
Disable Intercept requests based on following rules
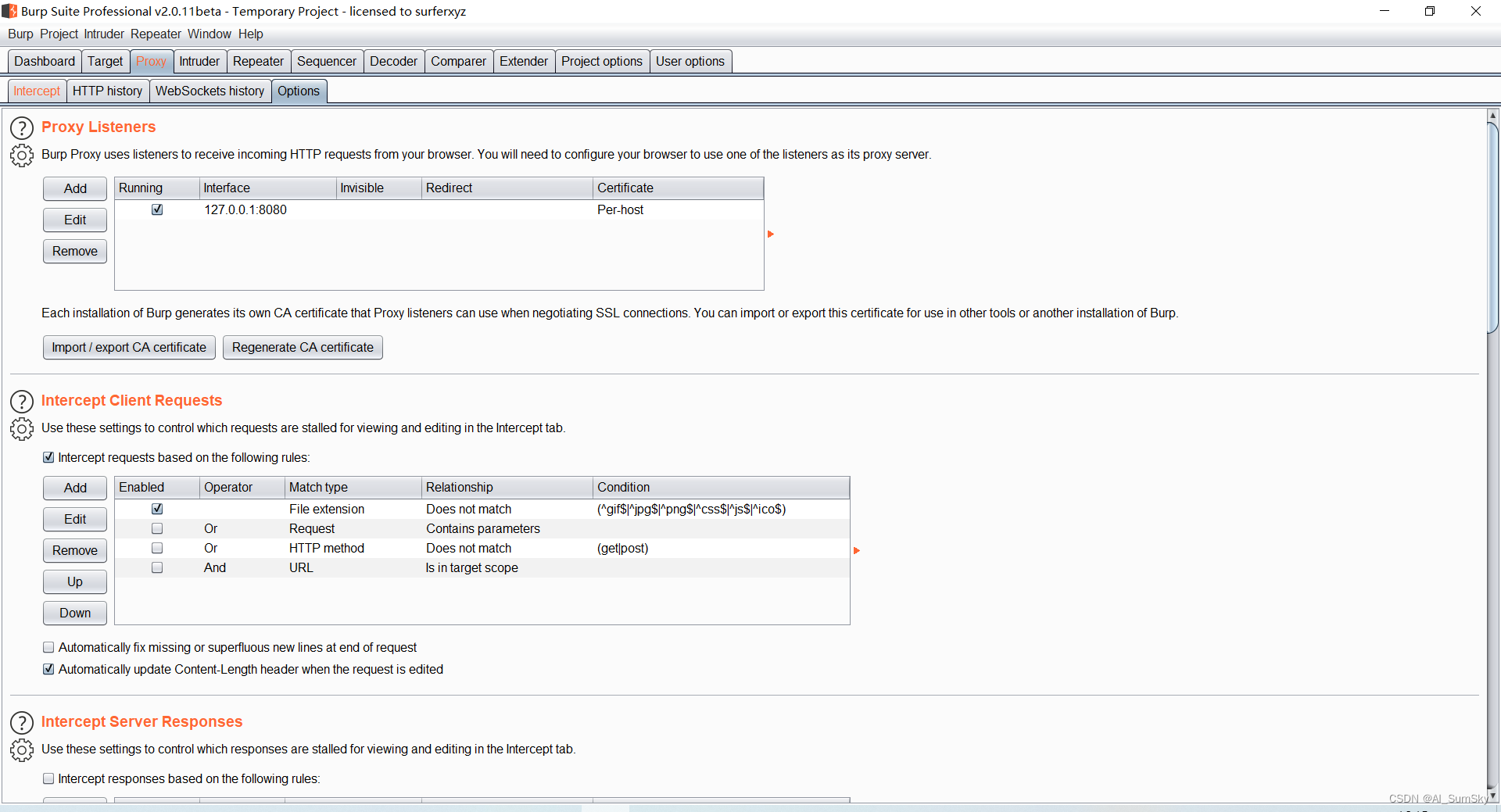click(x=48, y=457)
